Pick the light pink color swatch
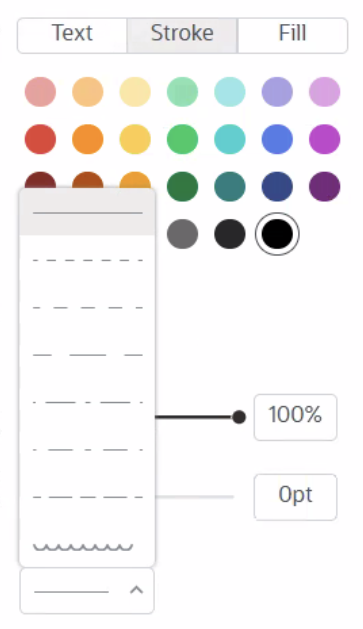Viewport: 363px width, 629px height. pyautogui.click(x=40, y=92)
